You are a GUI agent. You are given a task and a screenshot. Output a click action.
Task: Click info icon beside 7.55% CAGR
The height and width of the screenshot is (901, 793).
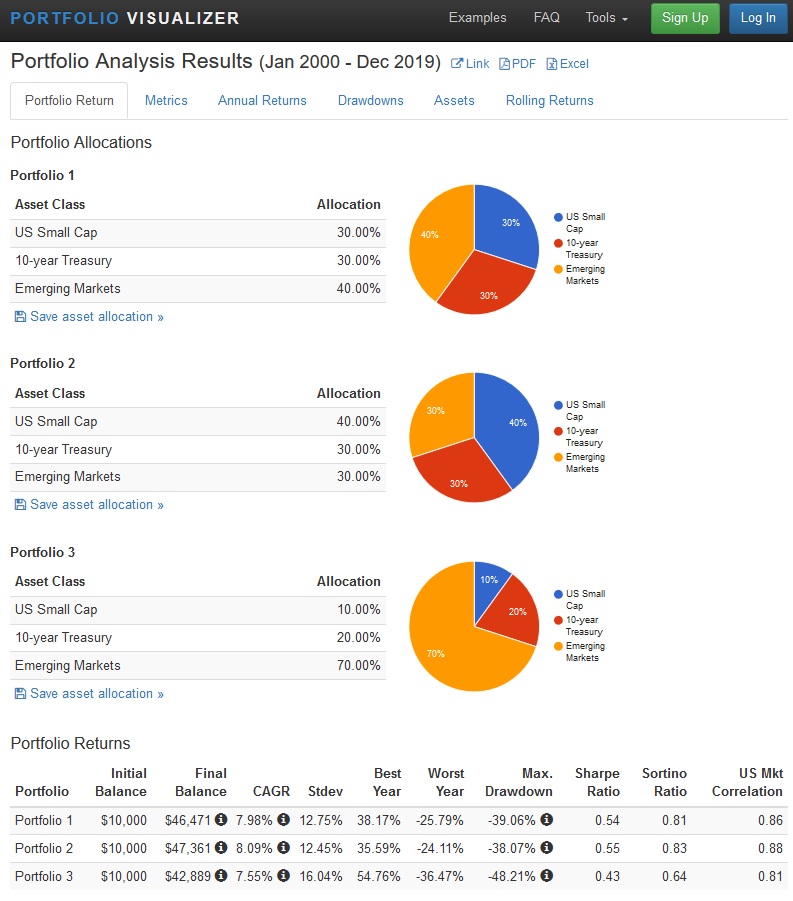tap(283, 876)
